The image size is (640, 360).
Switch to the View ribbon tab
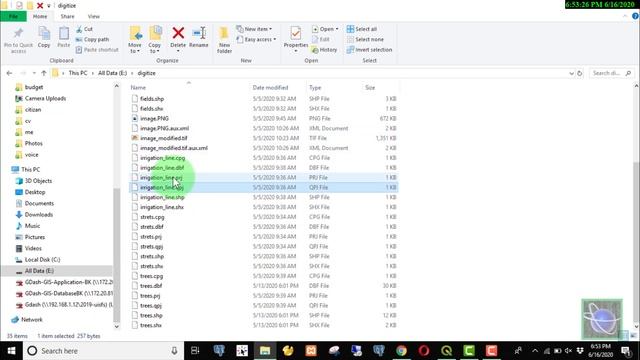click(x=93, y=16)
